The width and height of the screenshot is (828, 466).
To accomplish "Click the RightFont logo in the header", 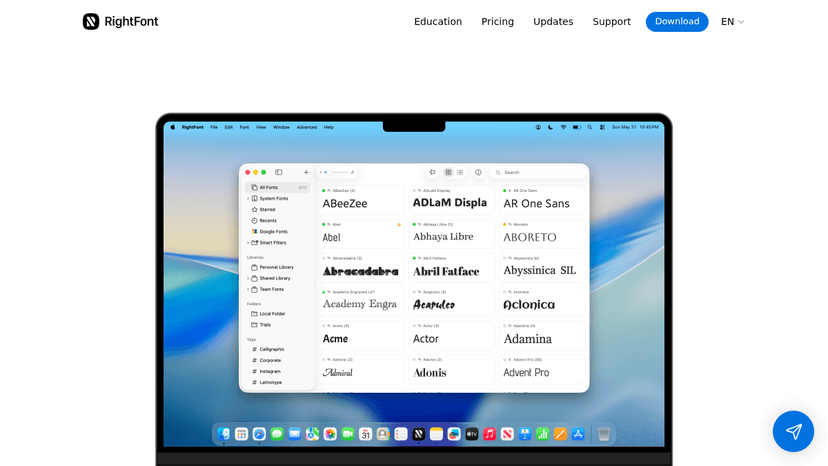I will pos(120,22).
